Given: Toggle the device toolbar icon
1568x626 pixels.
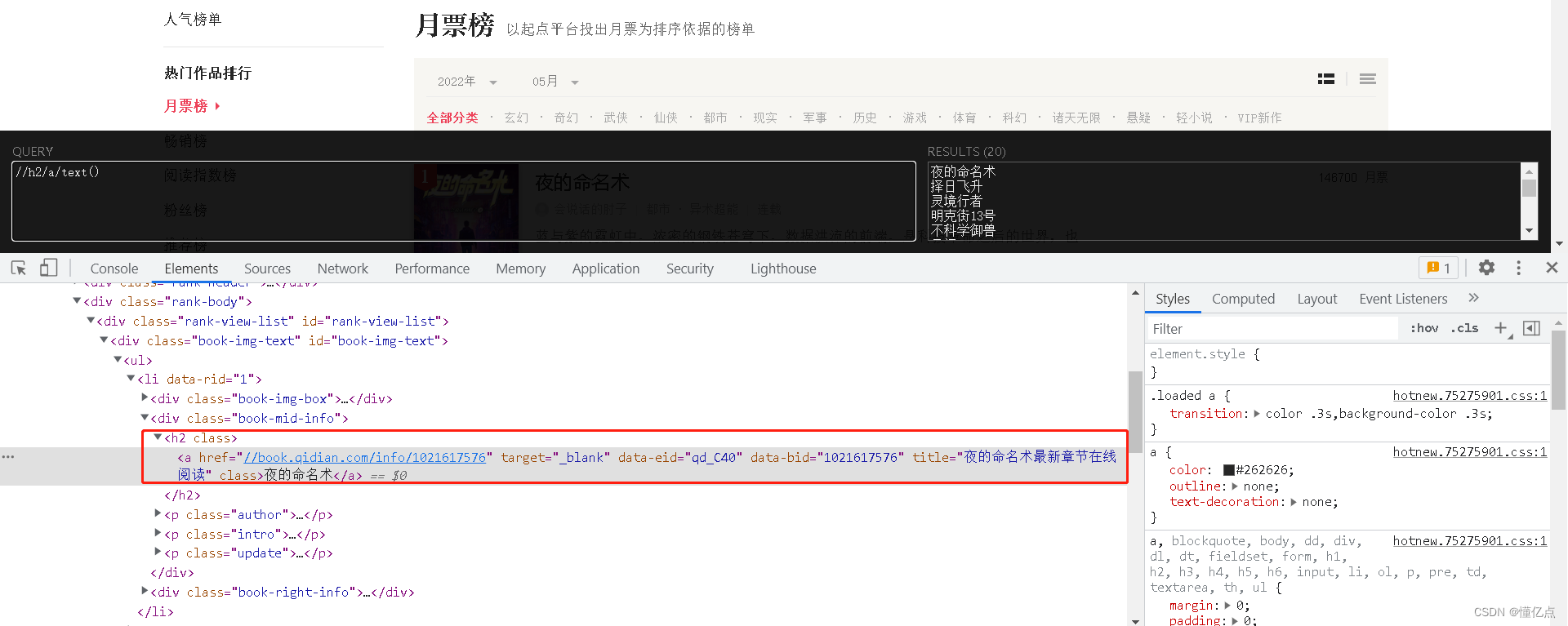Looking at the screenshot, I should (49, 268).
